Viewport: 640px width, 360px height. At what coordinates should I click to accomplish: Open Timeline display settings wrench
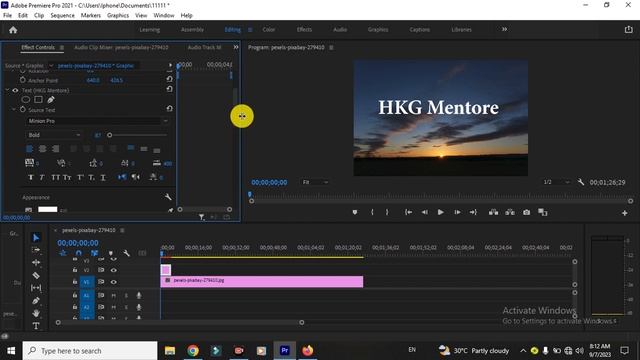point(127,253)
